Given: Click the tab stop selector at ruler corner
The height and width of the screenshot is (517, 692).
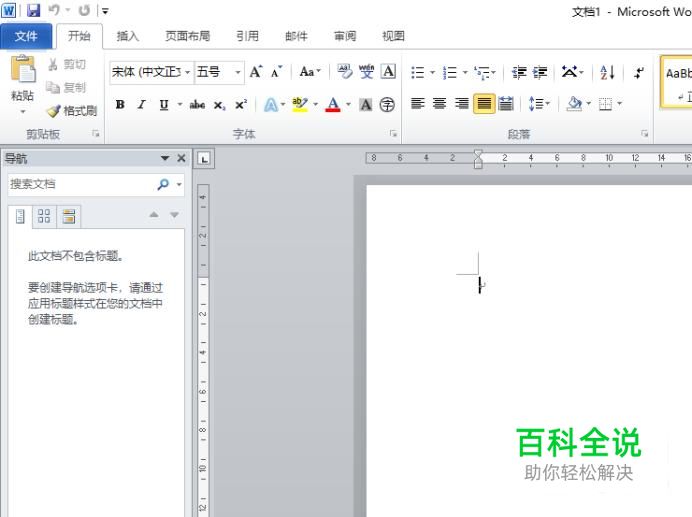Looking at the screenshot, I should [204, 159].
